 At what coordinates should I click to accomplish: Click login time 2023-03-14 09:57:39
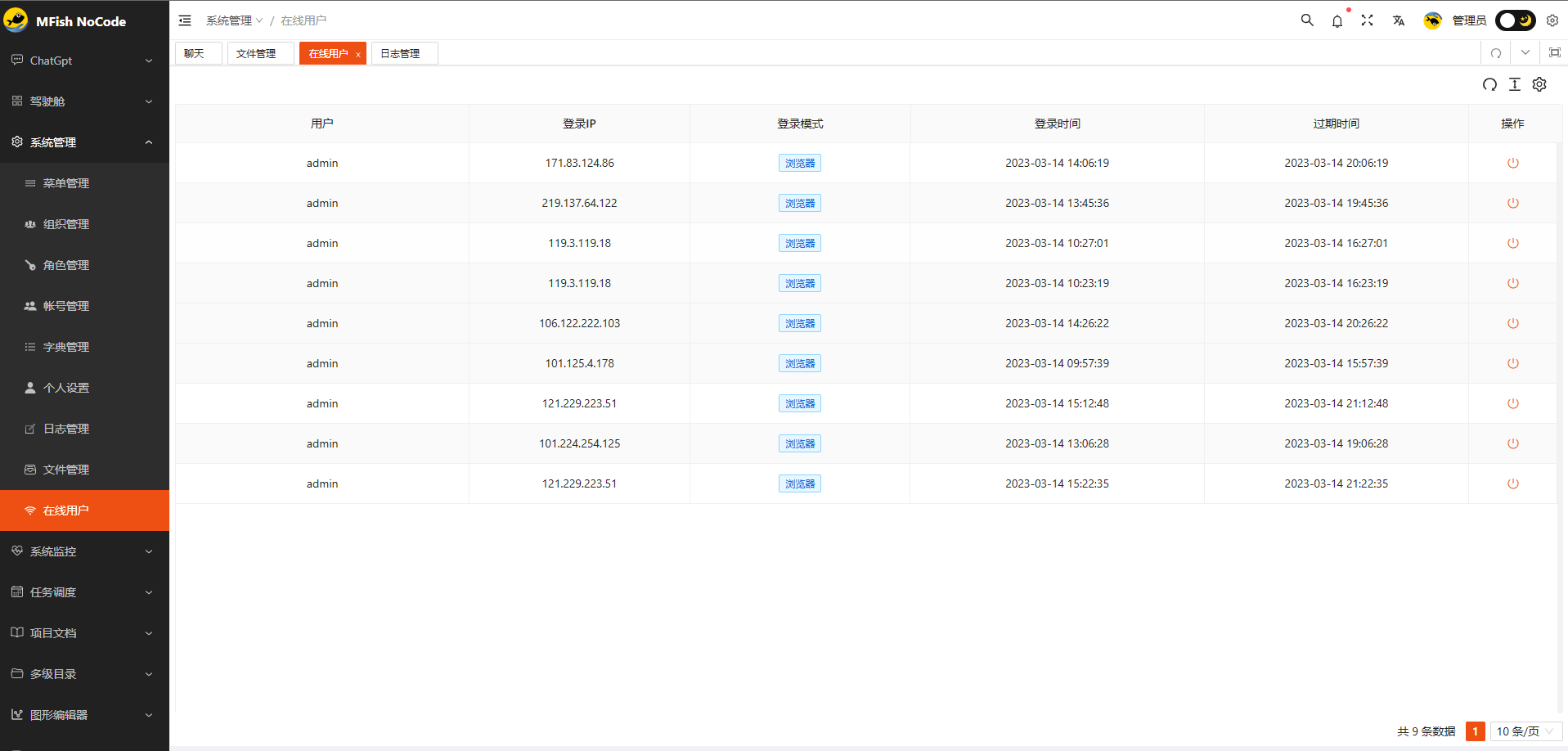1057,363
